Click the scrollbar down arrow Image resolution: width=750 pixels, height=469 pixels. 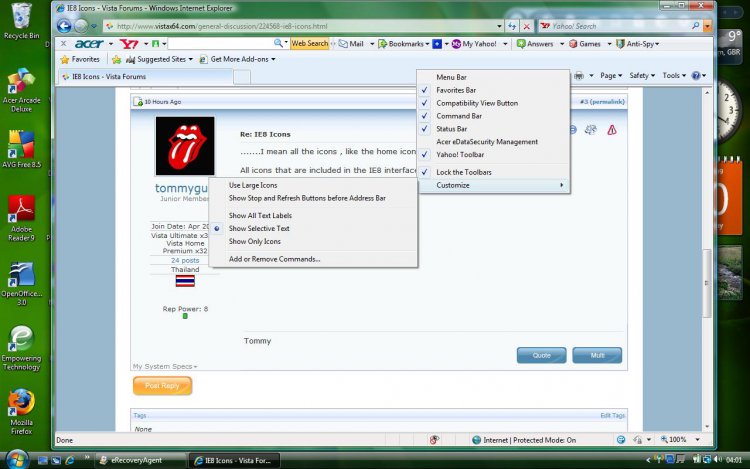(707, 426)
